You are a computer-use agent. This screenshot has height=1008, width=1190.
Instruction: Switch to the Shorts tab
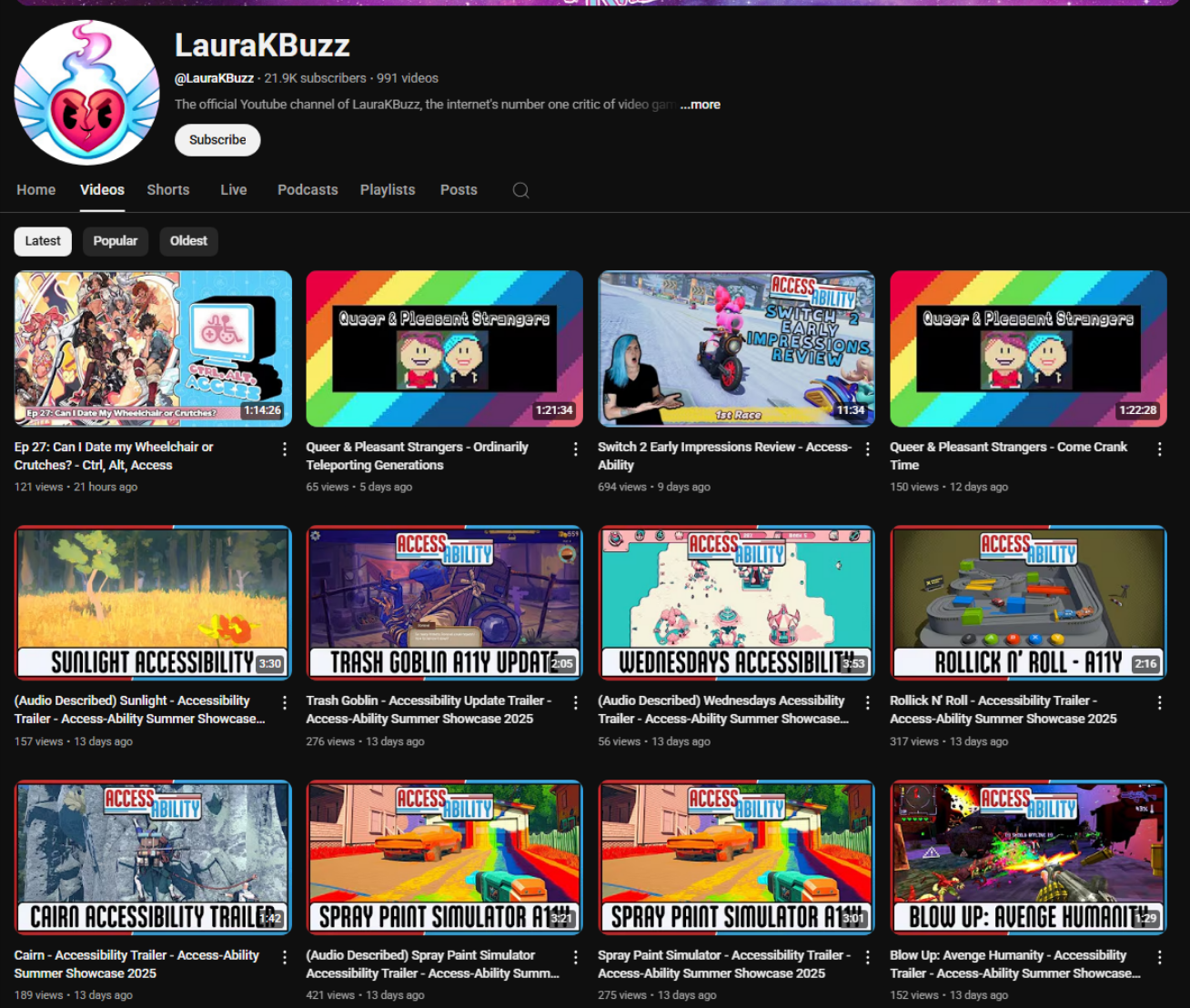(x=168, y=190)
